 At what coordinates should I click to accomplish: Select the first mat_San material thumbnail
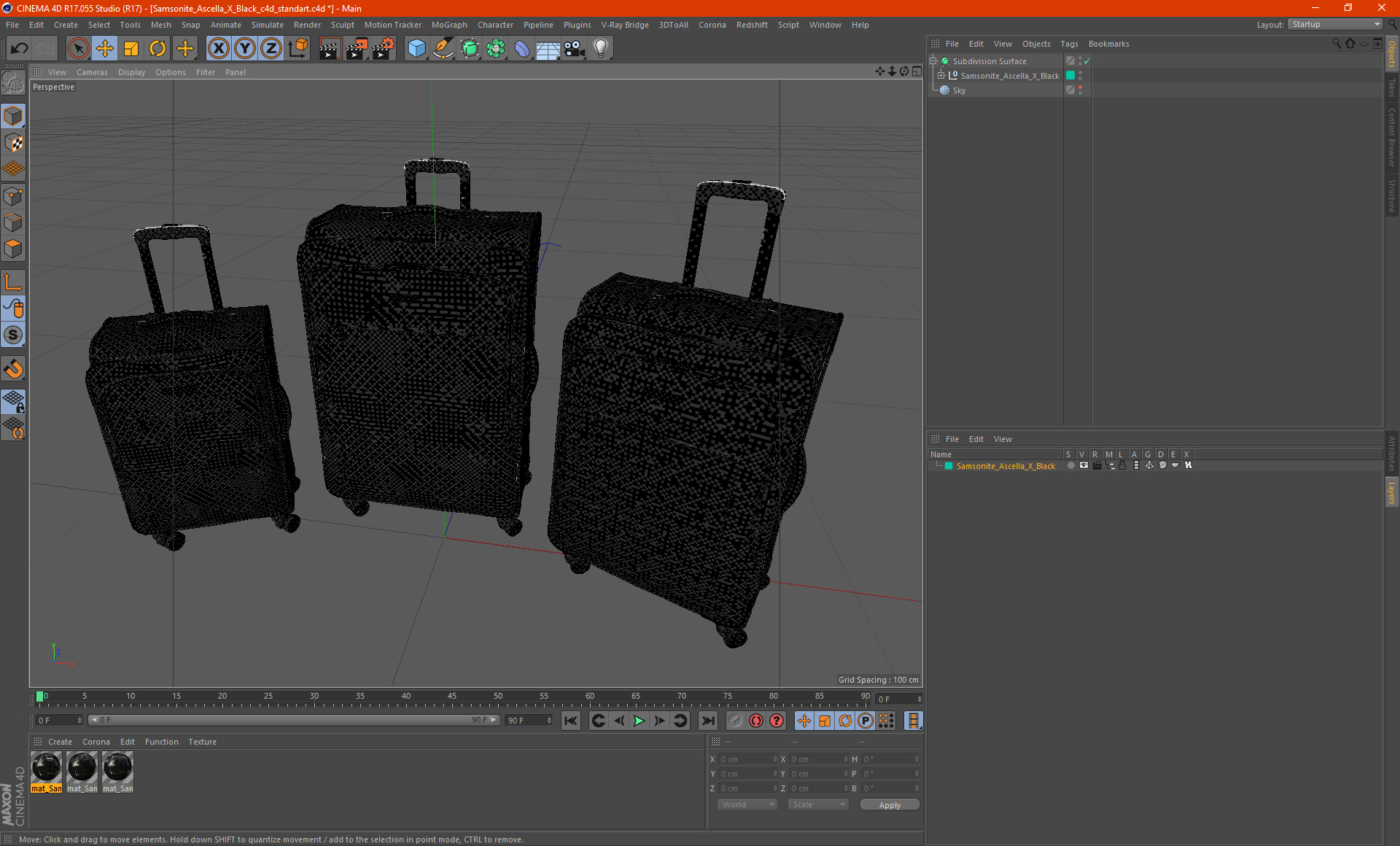46,768
